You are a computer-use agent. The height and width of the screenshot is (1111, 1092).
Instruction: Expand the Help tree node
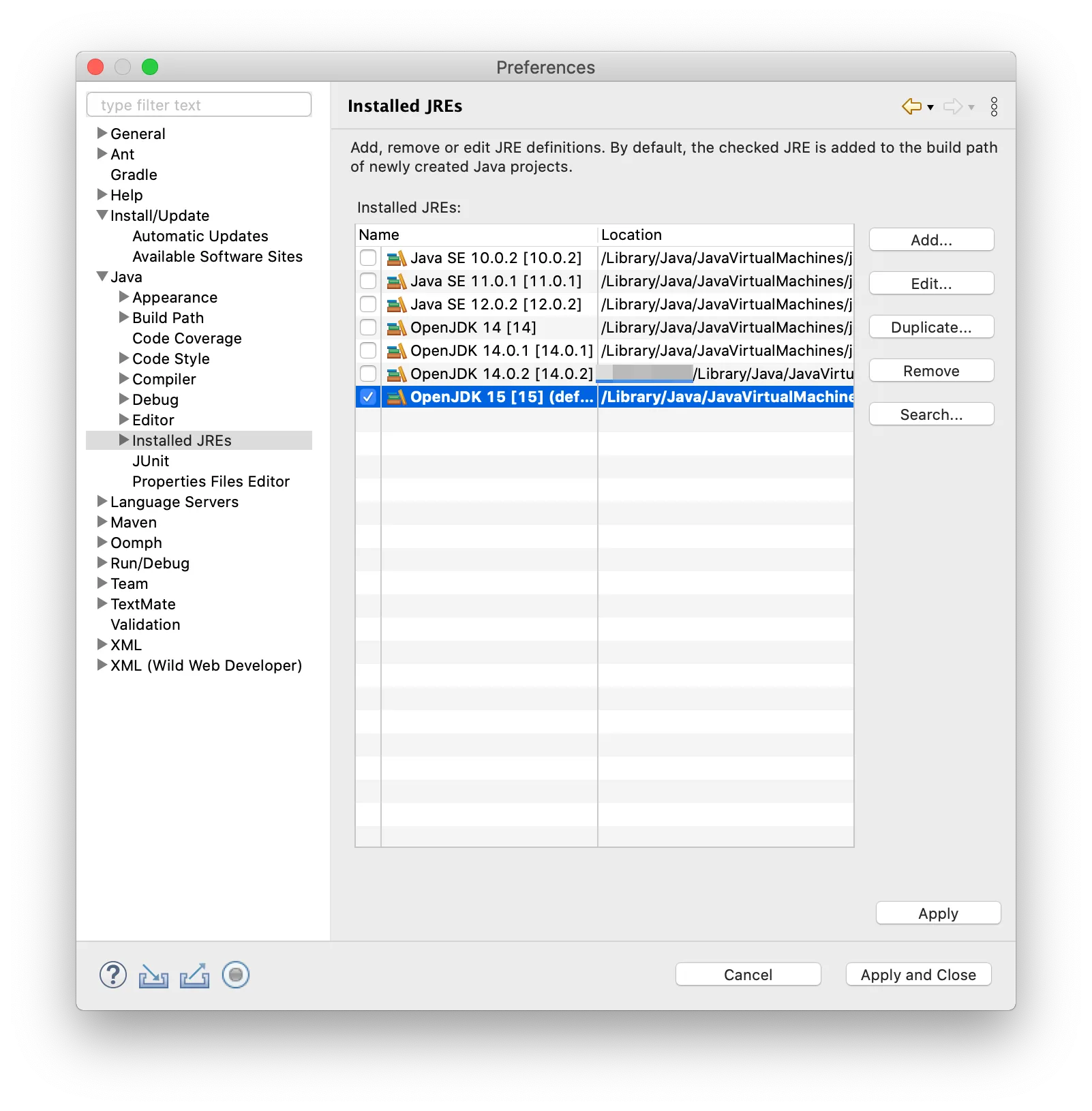(x=102, y=194)
